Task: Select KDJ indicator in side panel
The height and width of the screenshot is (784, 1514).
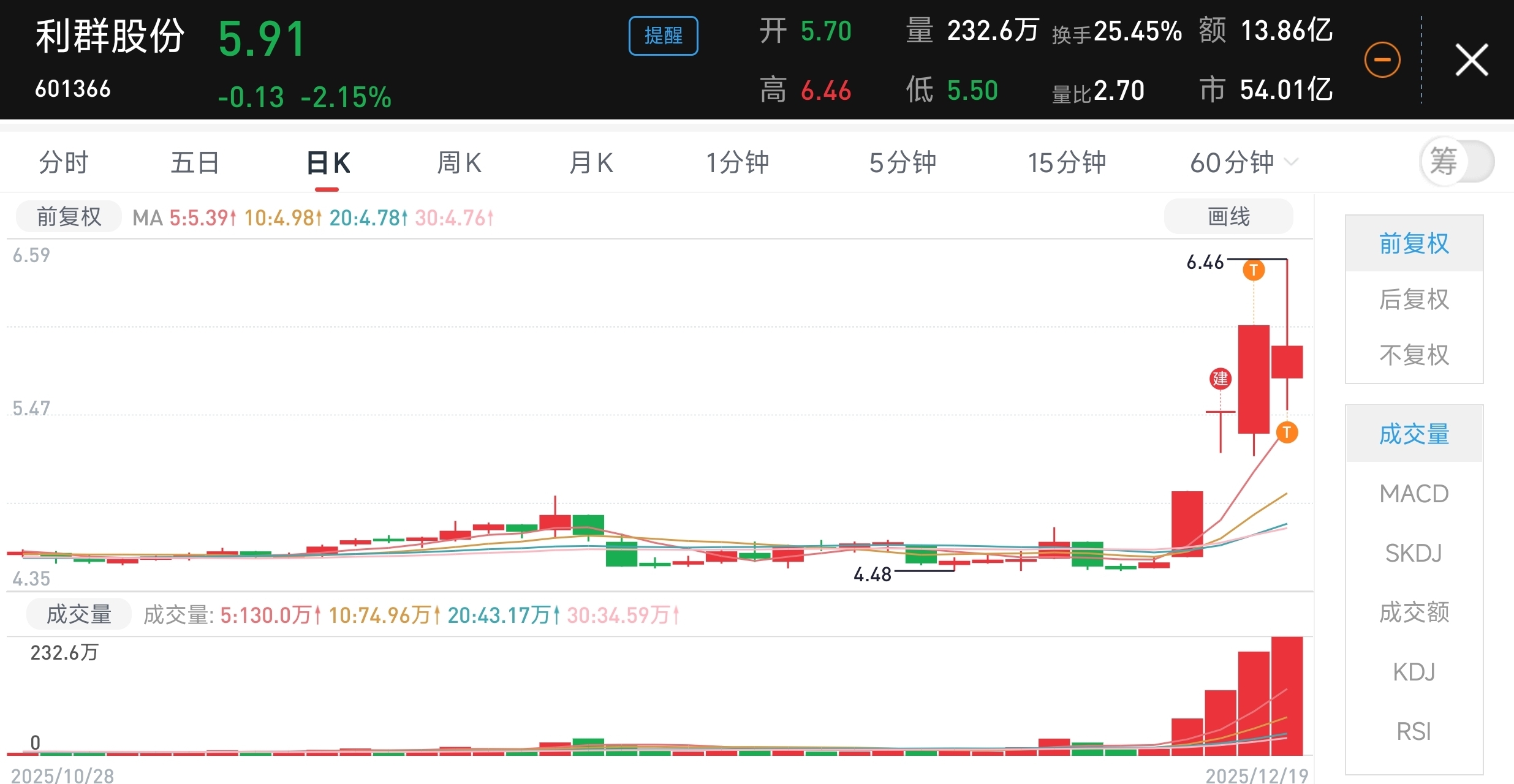Action: (1414, 672)
